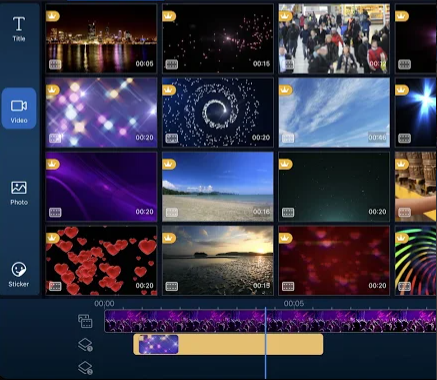Click the crown badge on red hearts clip
This screenshot has height=380, width=437.
click(52, 238)
